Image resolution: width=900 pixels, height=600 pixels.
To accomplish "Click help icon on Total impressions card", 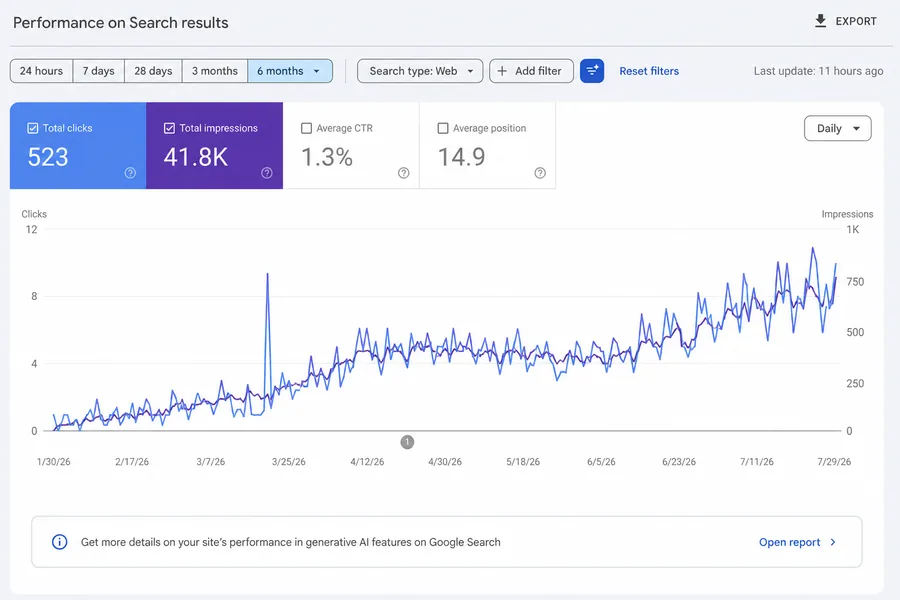I will click(x=267, y=173).
